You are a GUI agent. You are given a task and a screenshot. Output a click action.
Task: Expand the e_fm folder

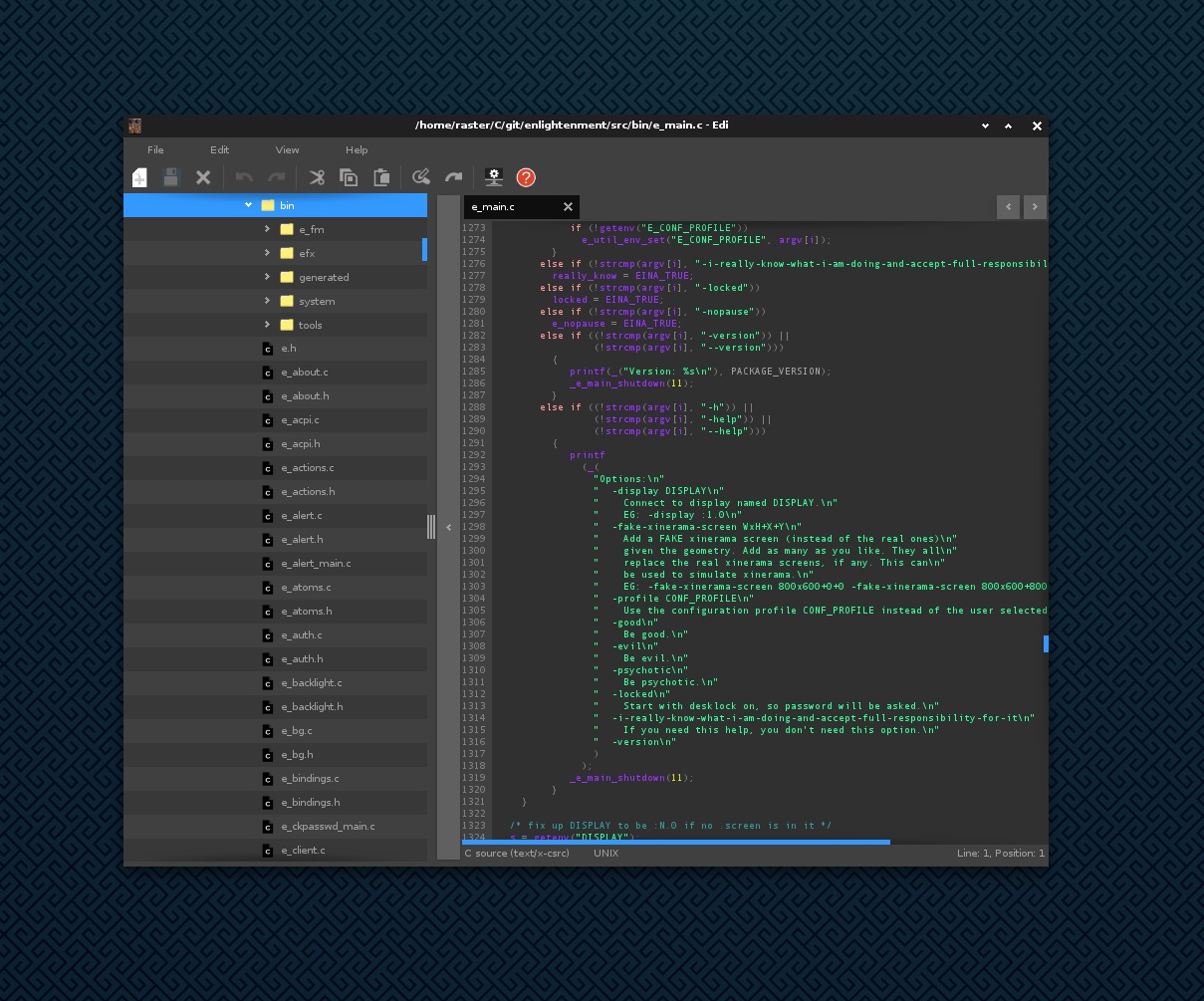tap(267, 229)
